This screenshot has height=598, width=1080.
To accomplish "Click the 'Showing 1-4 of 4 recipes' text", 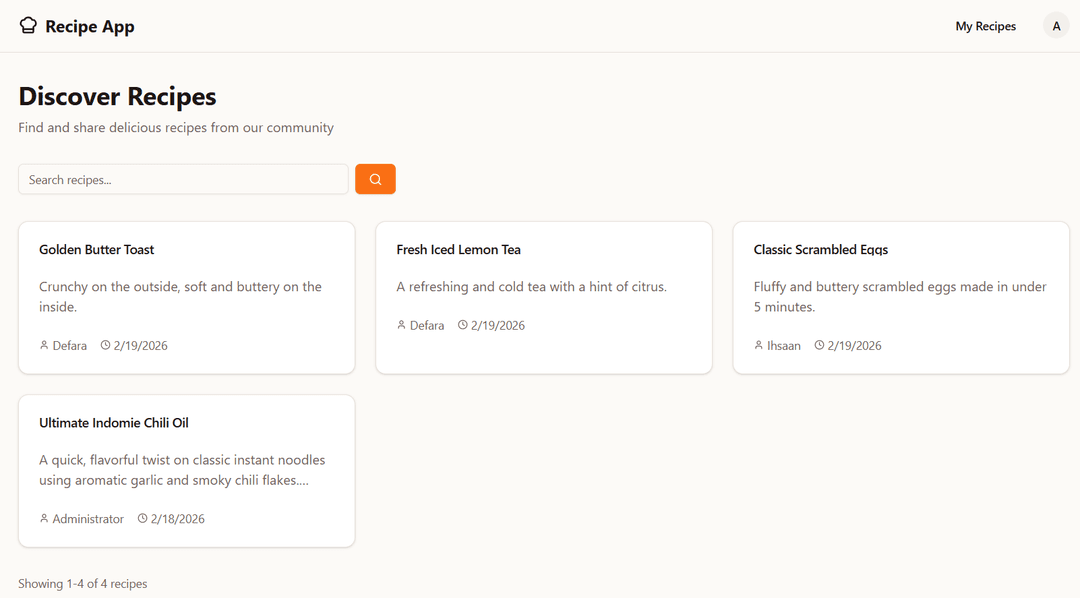I will pos(82,583).
